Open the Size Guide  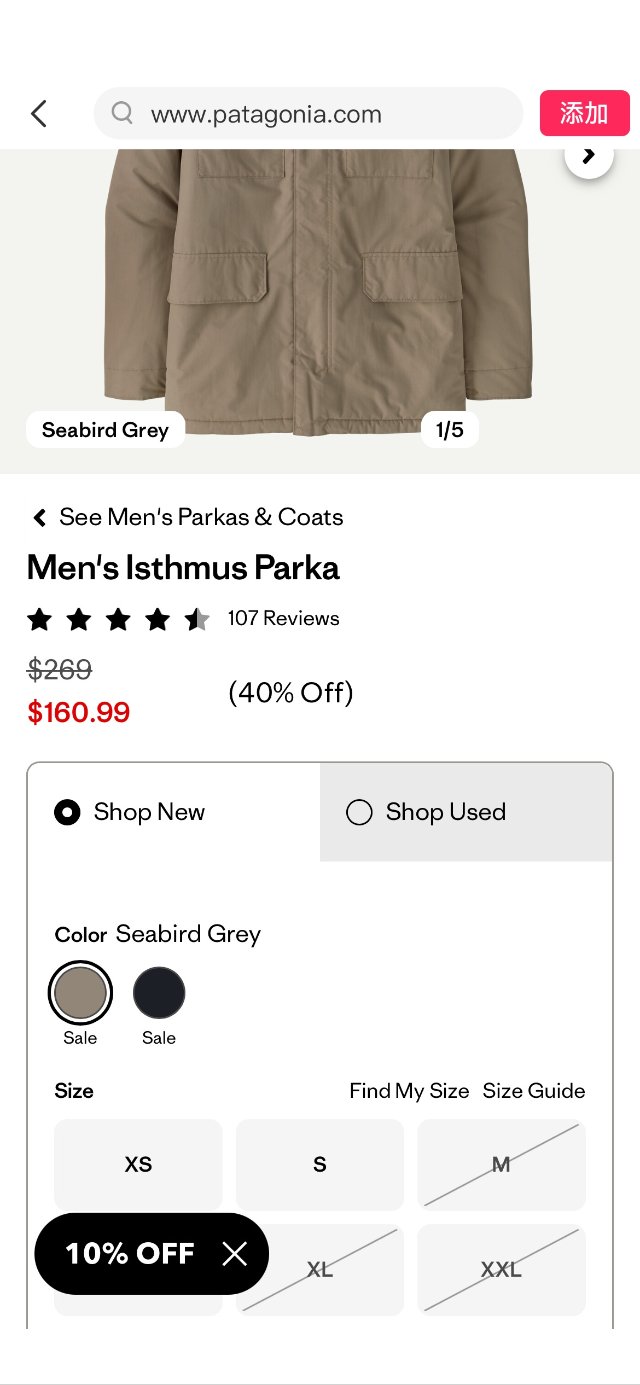[535, 1091]
